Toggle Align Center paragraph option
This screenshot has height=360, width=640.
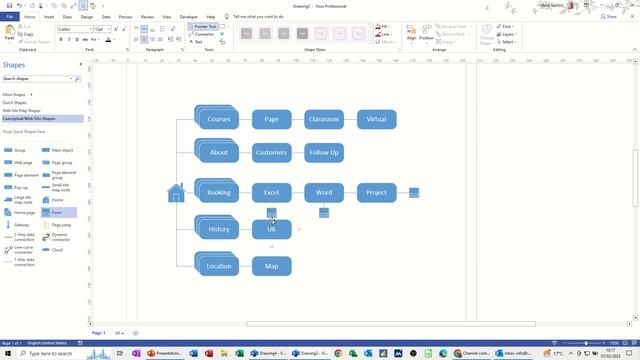(x=144, y=39)
